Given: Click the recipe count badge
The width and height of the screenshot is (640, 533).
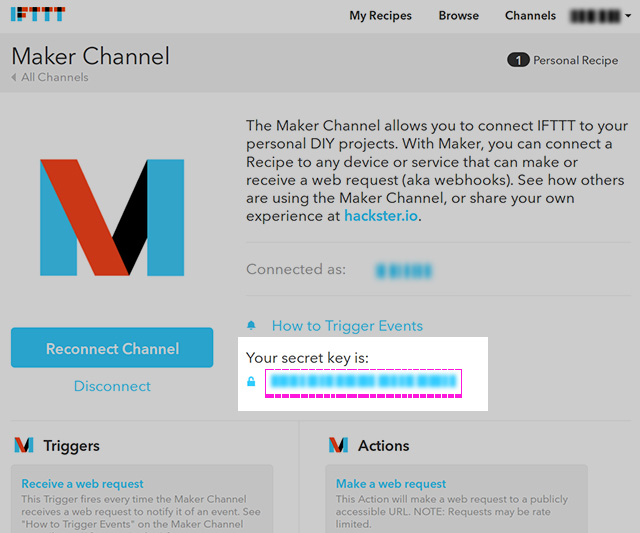Looking at the screenshot, I should [518, 60].
